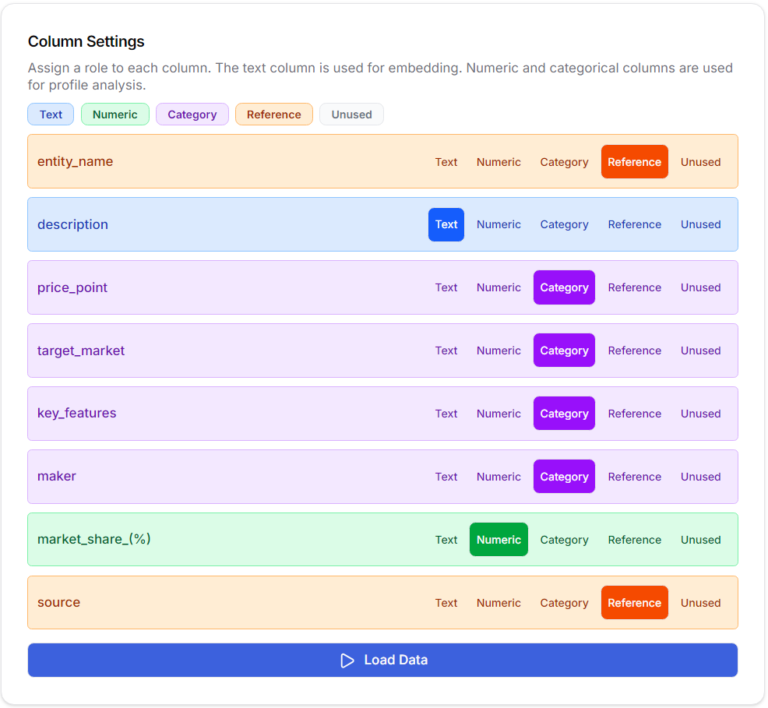Viewport: 768px width, 708px height.
Task: Set target_market role to Reference
Action: [634, 351]
